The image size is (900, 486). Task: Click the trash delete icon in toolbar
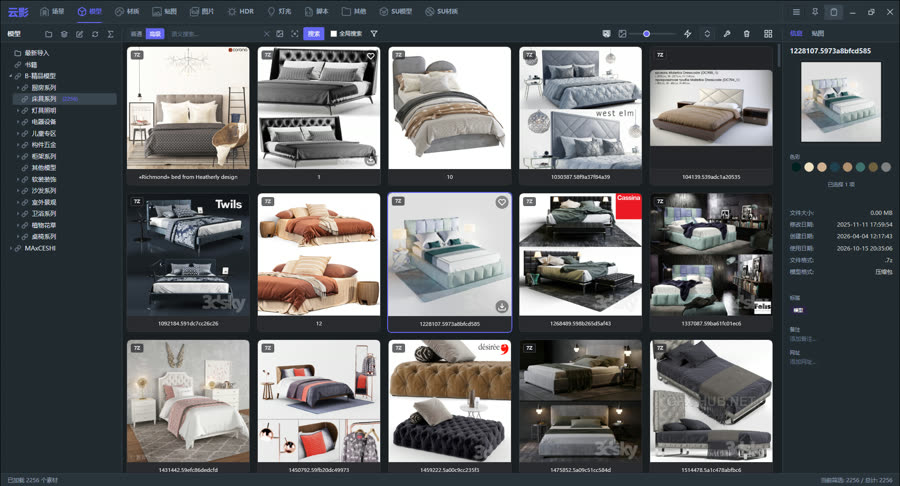point(746,34)
